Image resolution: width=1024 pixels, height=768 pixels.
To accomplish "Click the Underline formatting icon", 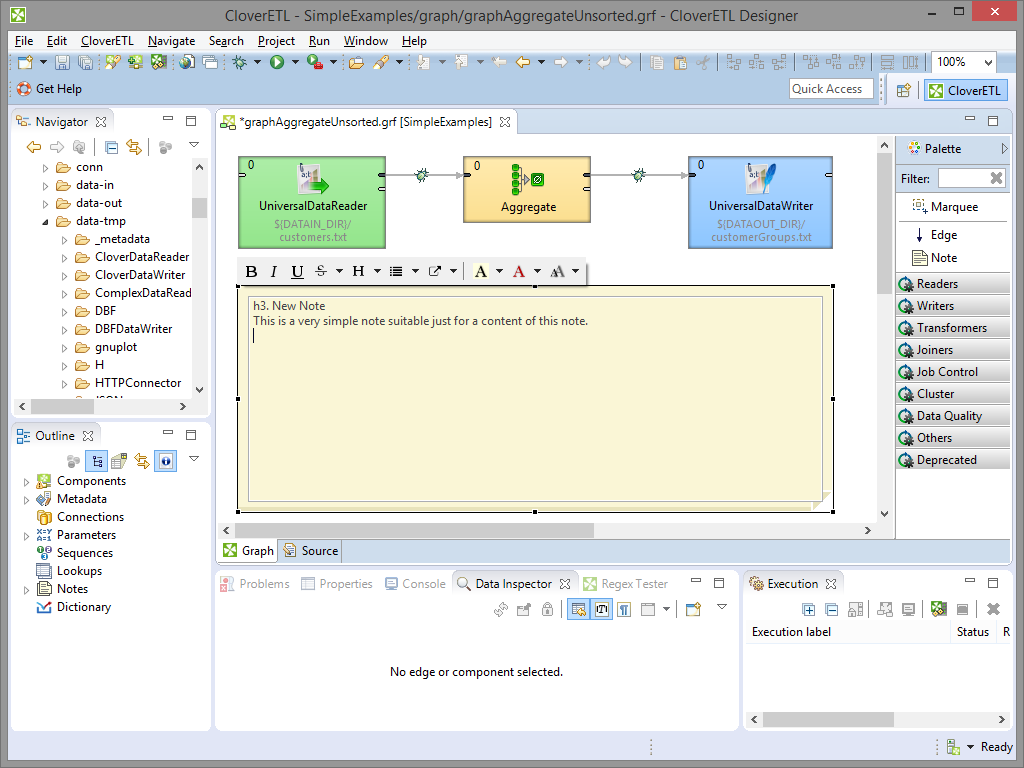I will pyautogui.click(x=297, y=271).
